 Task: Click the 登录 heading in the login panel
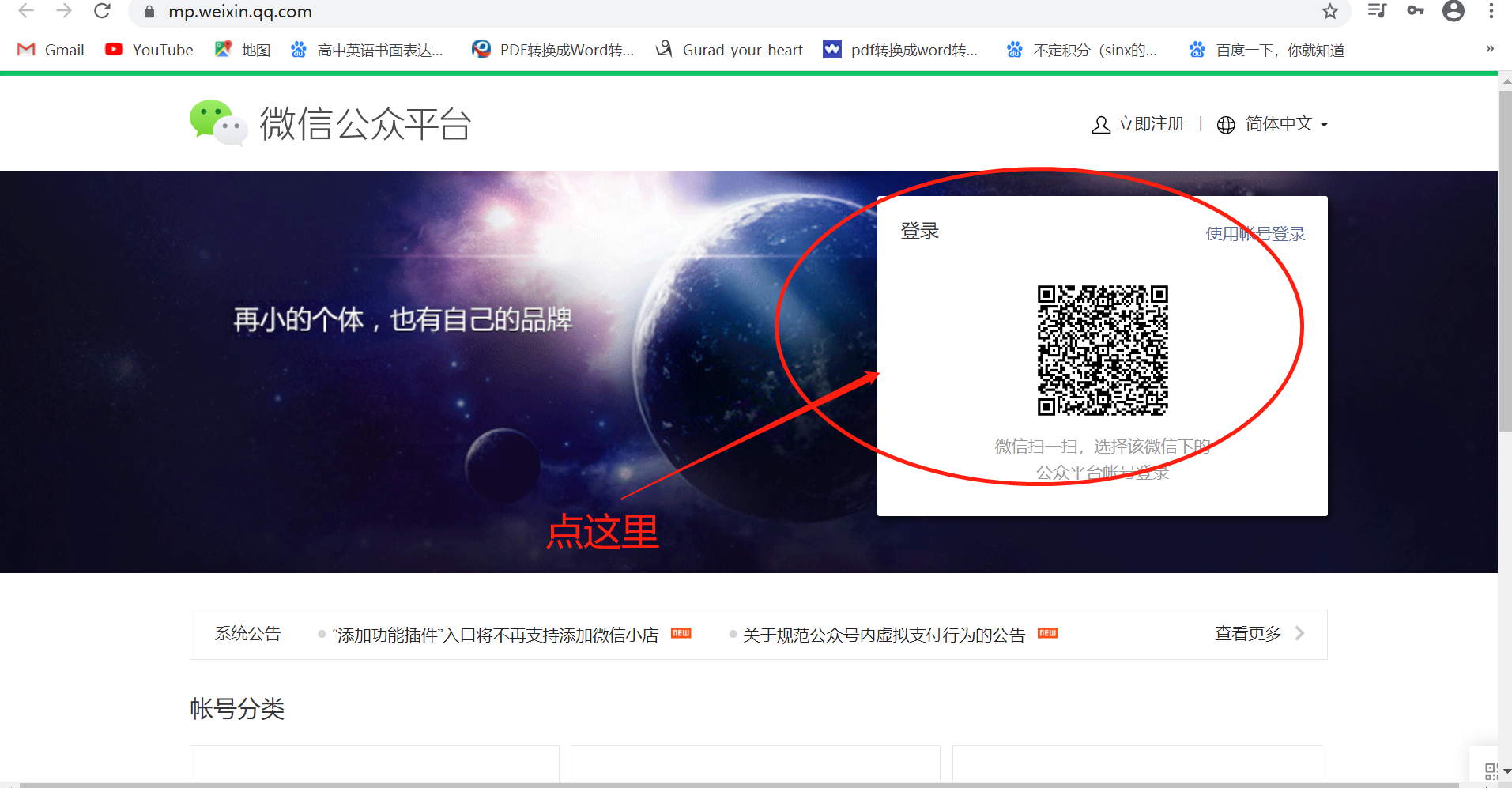click(920, 231)
